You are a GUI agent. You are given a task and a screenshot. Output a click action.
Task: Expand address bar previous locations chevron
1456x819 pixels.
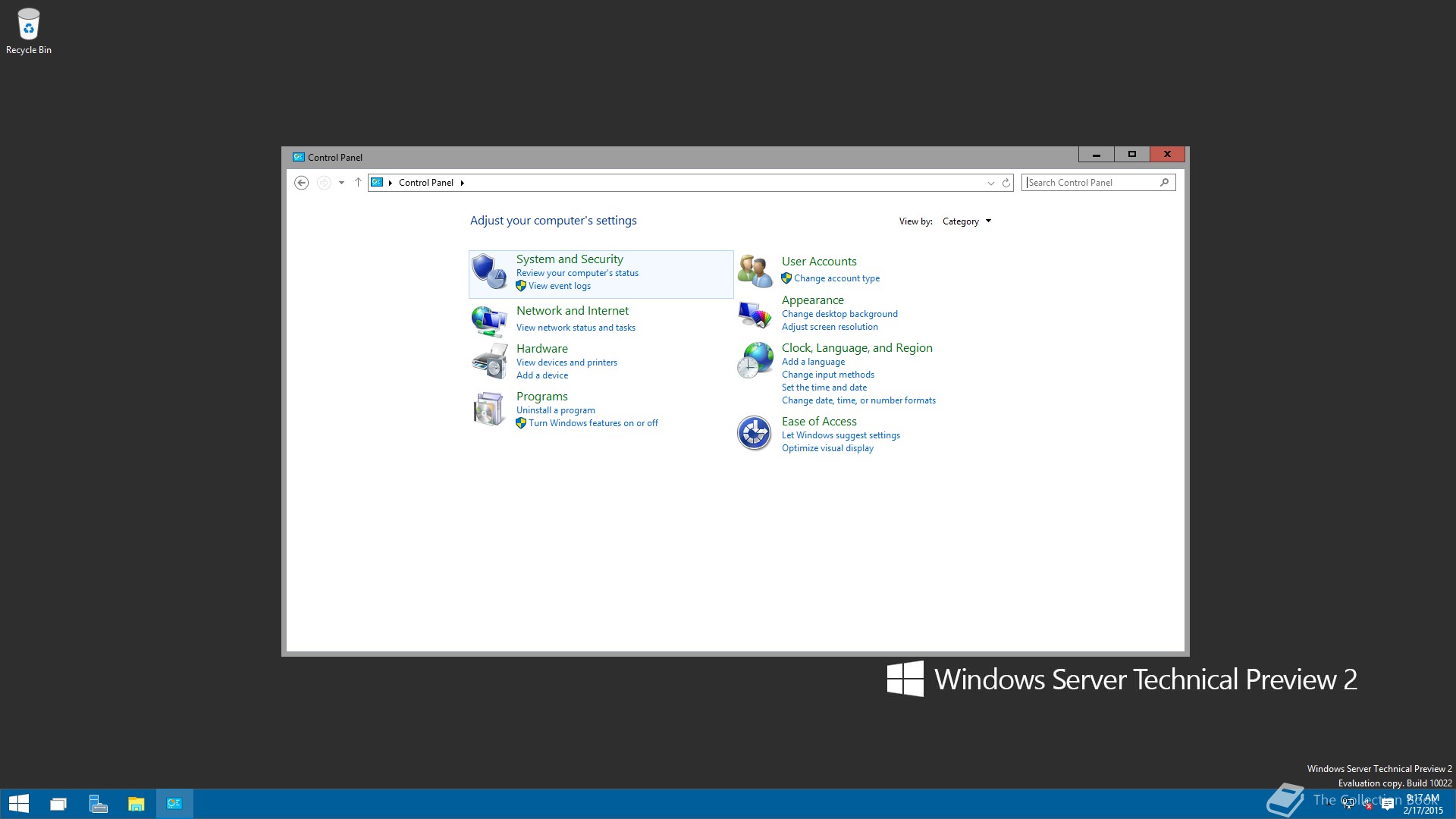[990, 183]
